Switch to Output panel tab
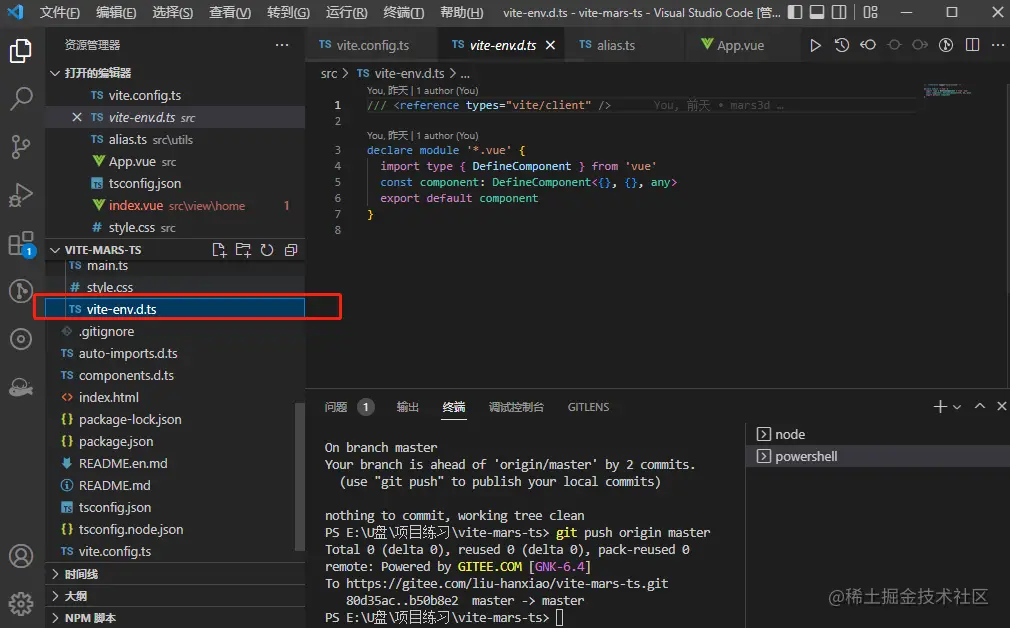The height and width of the screenshot is (628, 1010). tap(408, 407)
